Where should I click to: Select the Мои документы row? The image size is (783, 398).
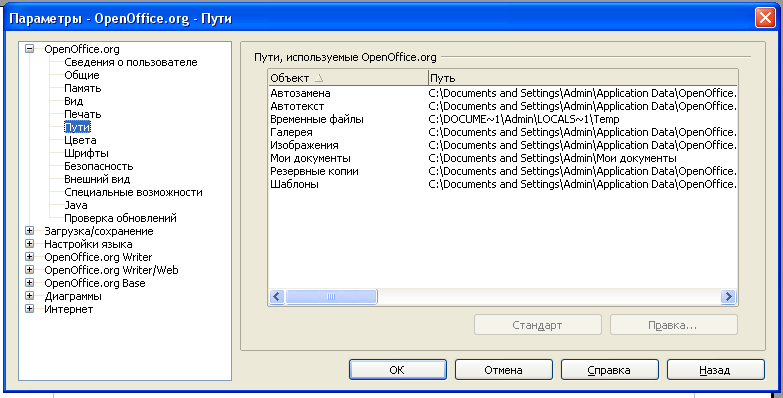pyautogui.click(x=502, y=158)
